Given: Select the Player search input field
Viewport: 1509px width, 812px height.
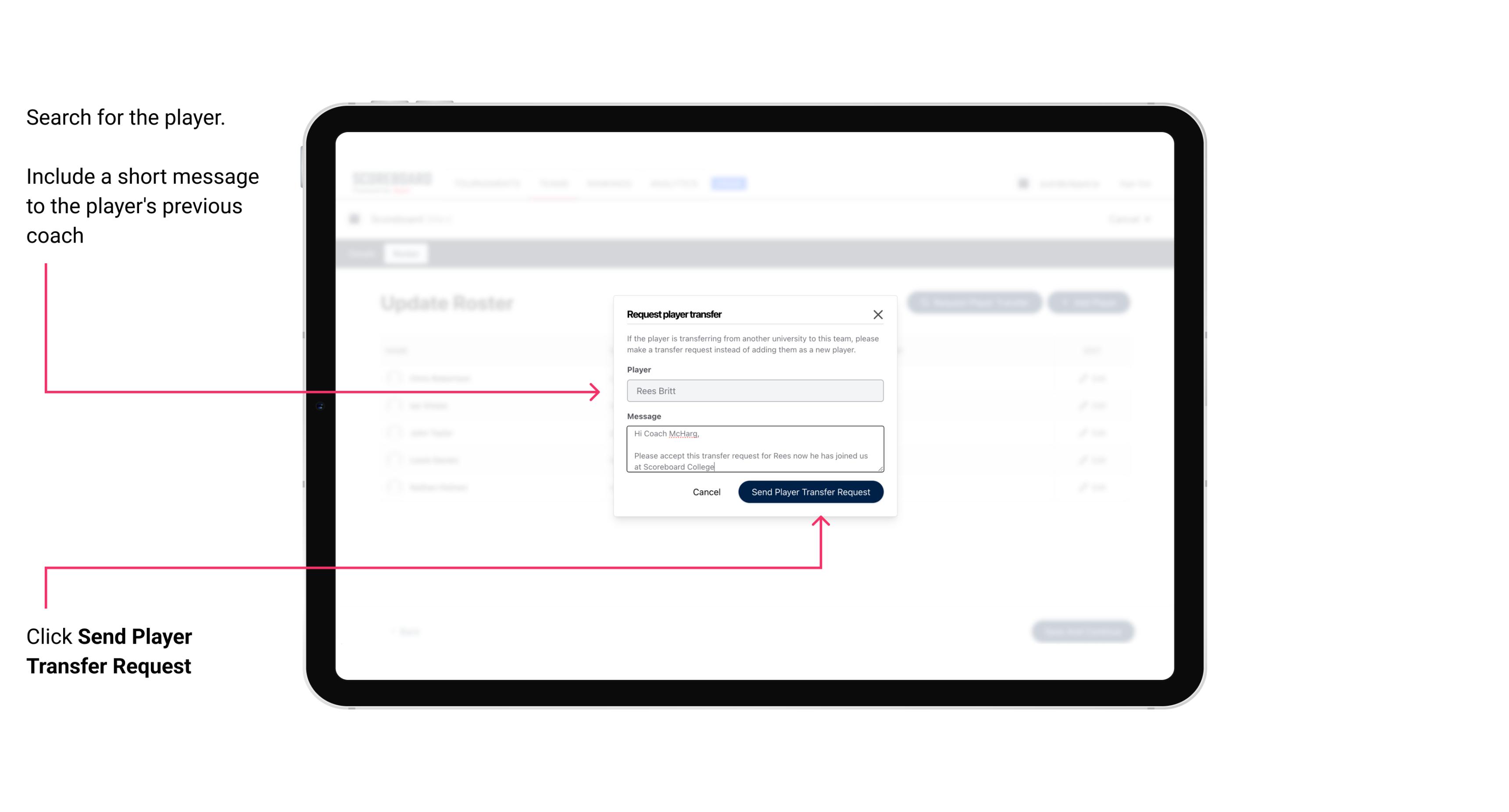Looking at the screenshot, I should click(x=755, y=390).
